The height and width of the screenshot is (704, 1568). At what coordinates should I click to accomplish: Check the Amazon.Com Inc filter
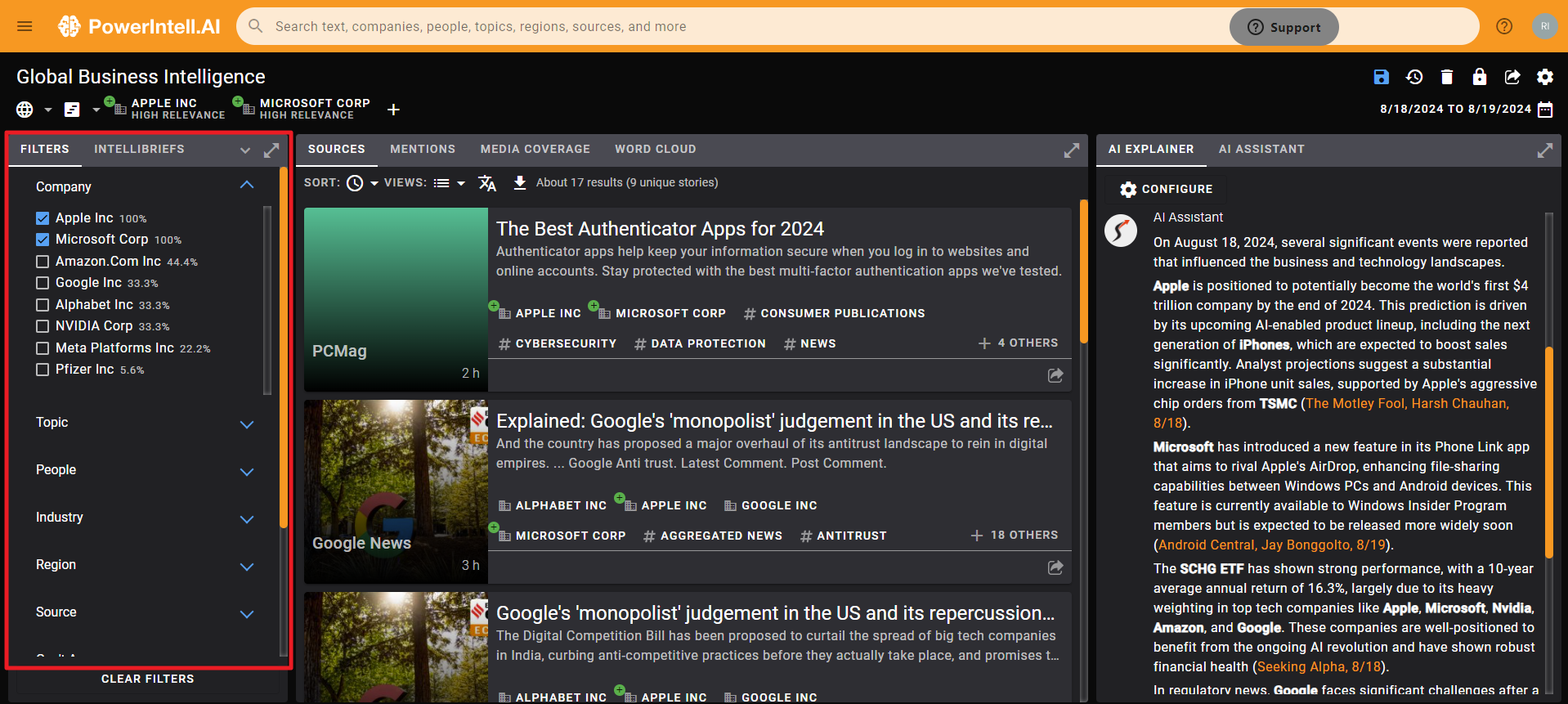coord(43,262)
